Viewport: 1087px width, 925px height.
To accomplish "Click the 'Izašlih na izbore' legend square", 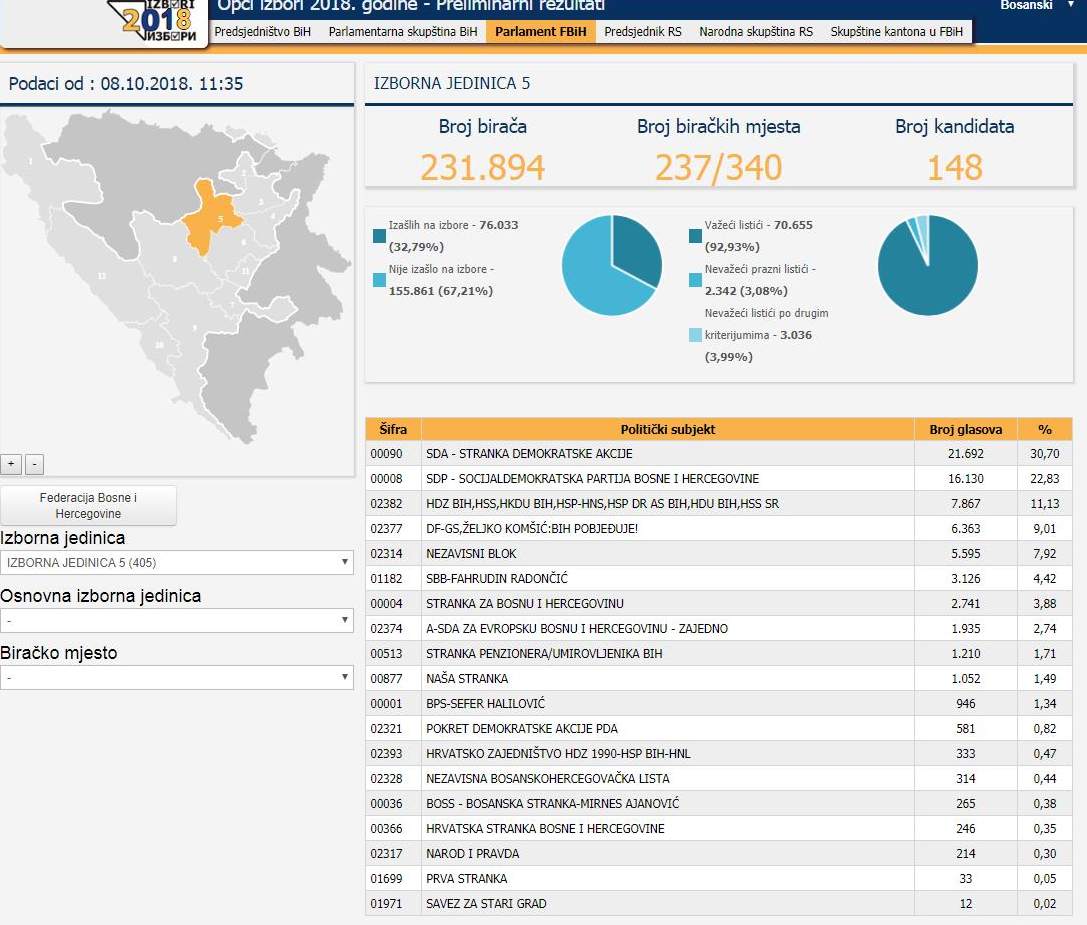I will [x=379, y=236].
